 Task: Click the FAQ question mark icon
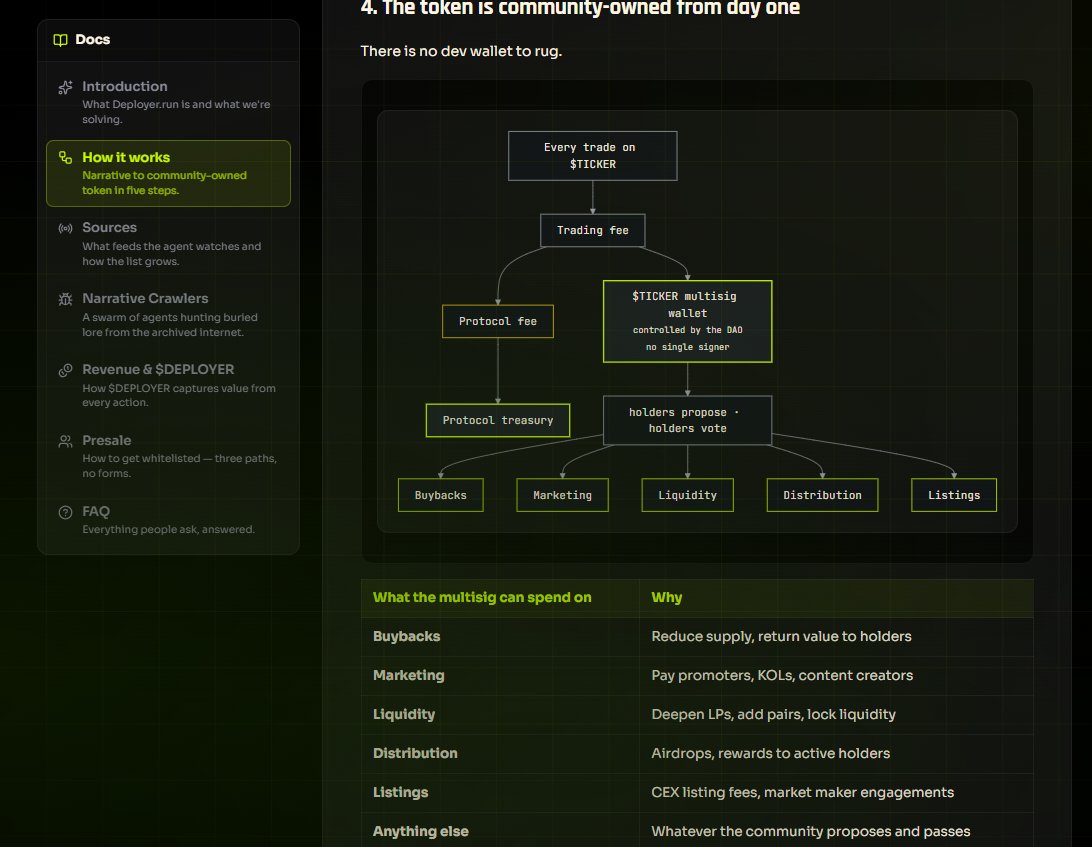65,512
